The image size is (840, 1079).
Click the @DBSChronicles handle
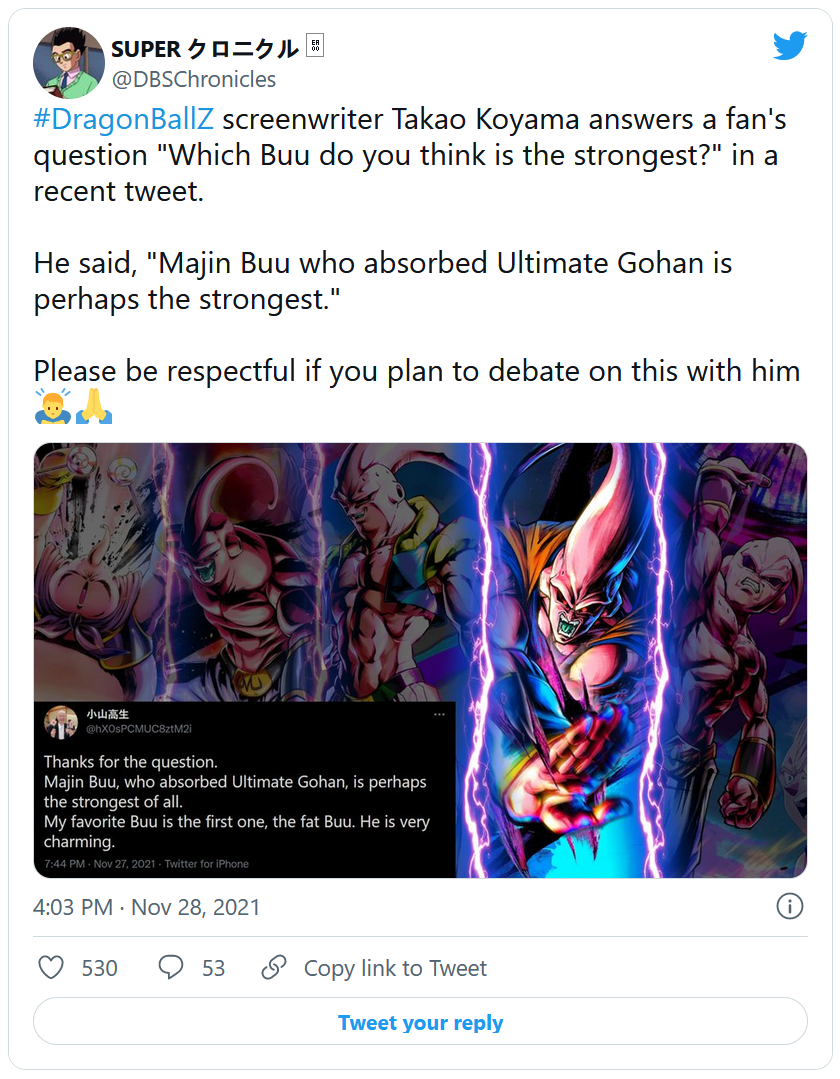coord(193,80)
